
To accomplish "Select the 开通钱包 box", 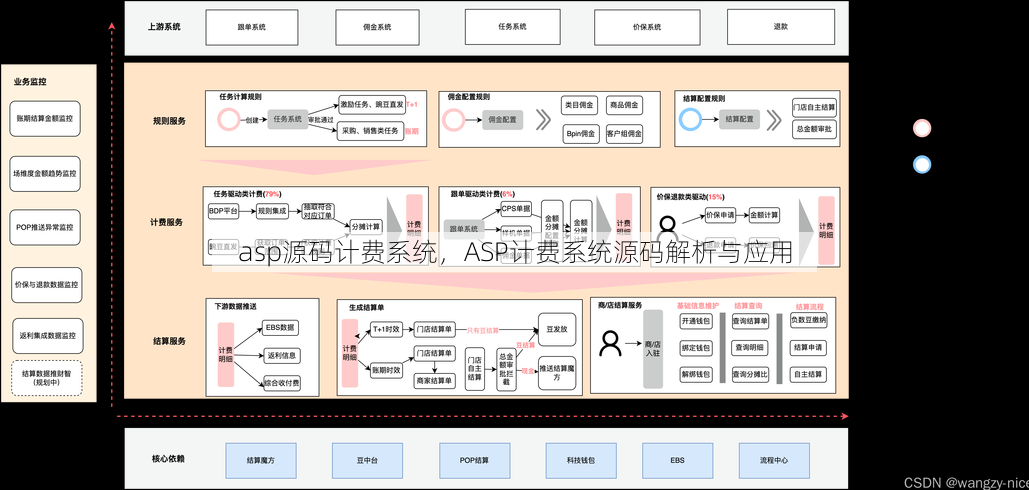I will [696, 321].
